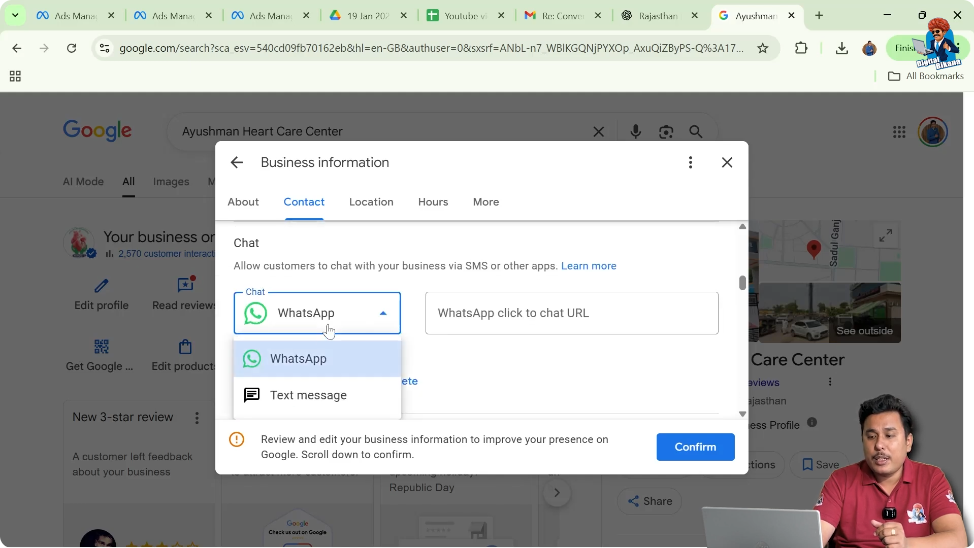The image size is (974, 548).
Task: Switch to the 19 Jan Drive tab
Action: 368,16
